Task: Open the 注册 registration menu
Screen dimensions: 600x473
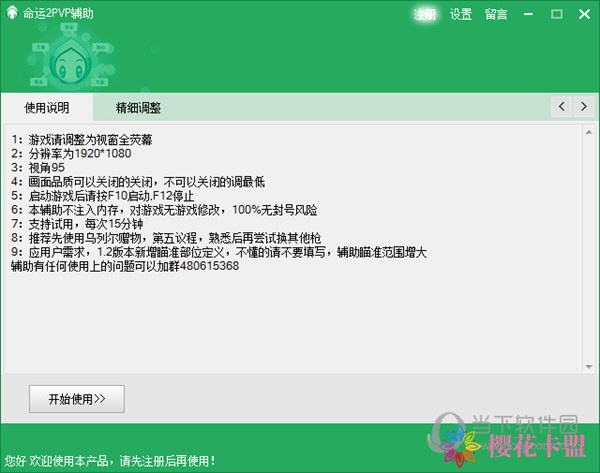Action: [x=426, y=14]
